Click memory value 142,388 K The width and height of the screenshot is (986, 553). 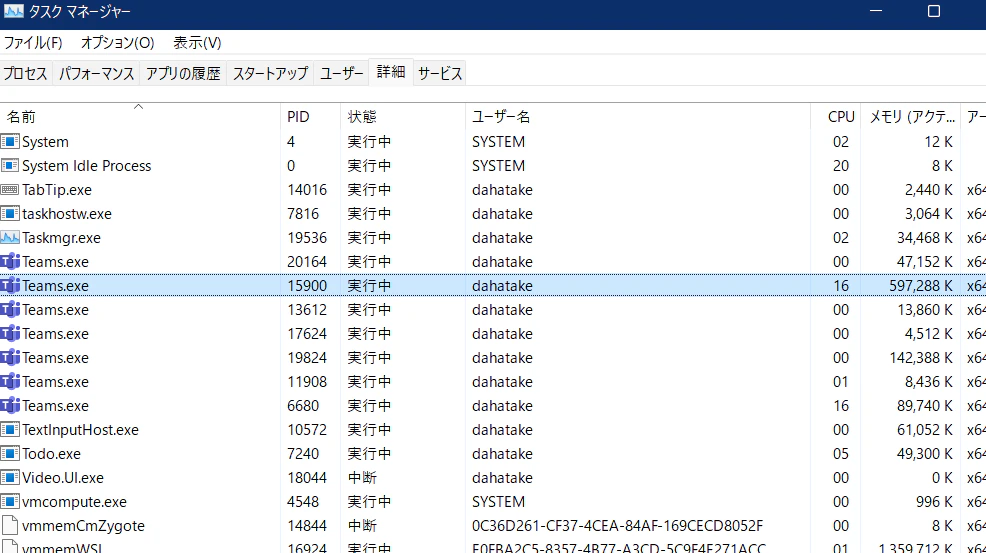coord(921,357)
